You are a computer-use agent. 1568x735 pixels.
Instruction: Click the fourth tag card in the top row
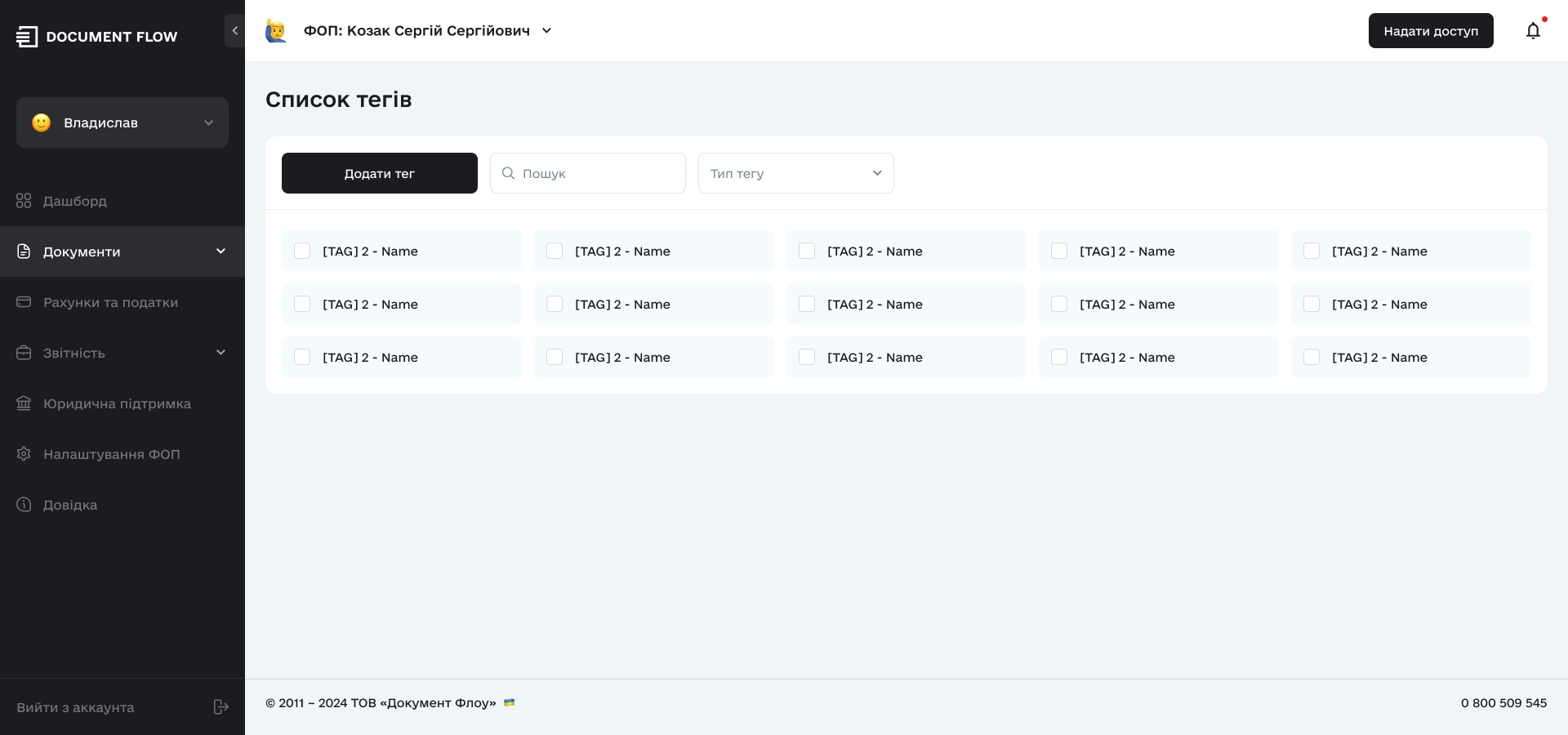1159,251
